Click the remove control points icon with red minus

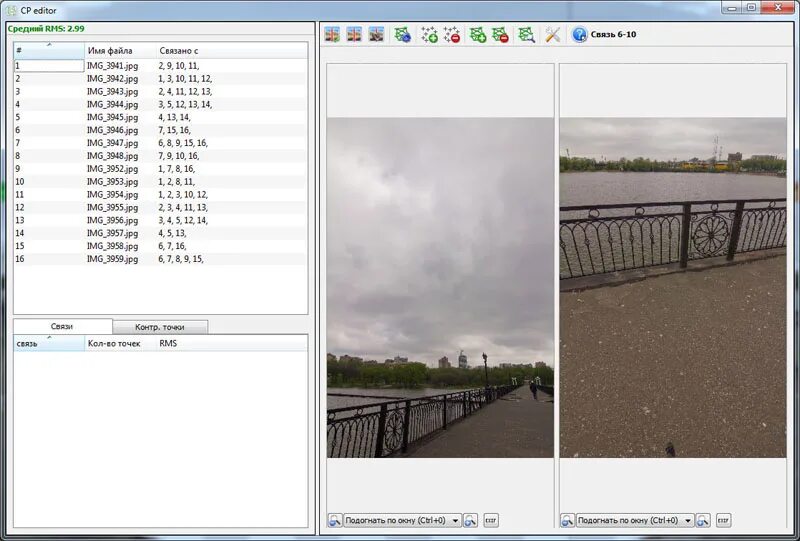coord(452,35)
